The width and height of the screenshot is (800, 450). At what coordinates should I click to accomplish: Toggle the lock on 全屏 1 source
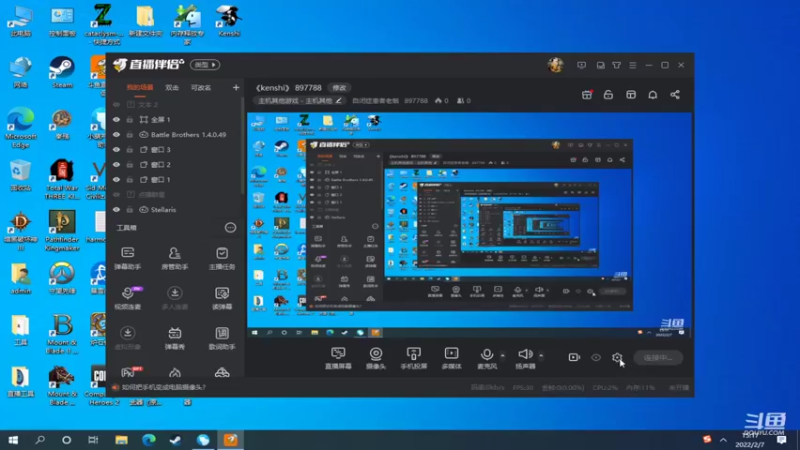pos(130,119)
